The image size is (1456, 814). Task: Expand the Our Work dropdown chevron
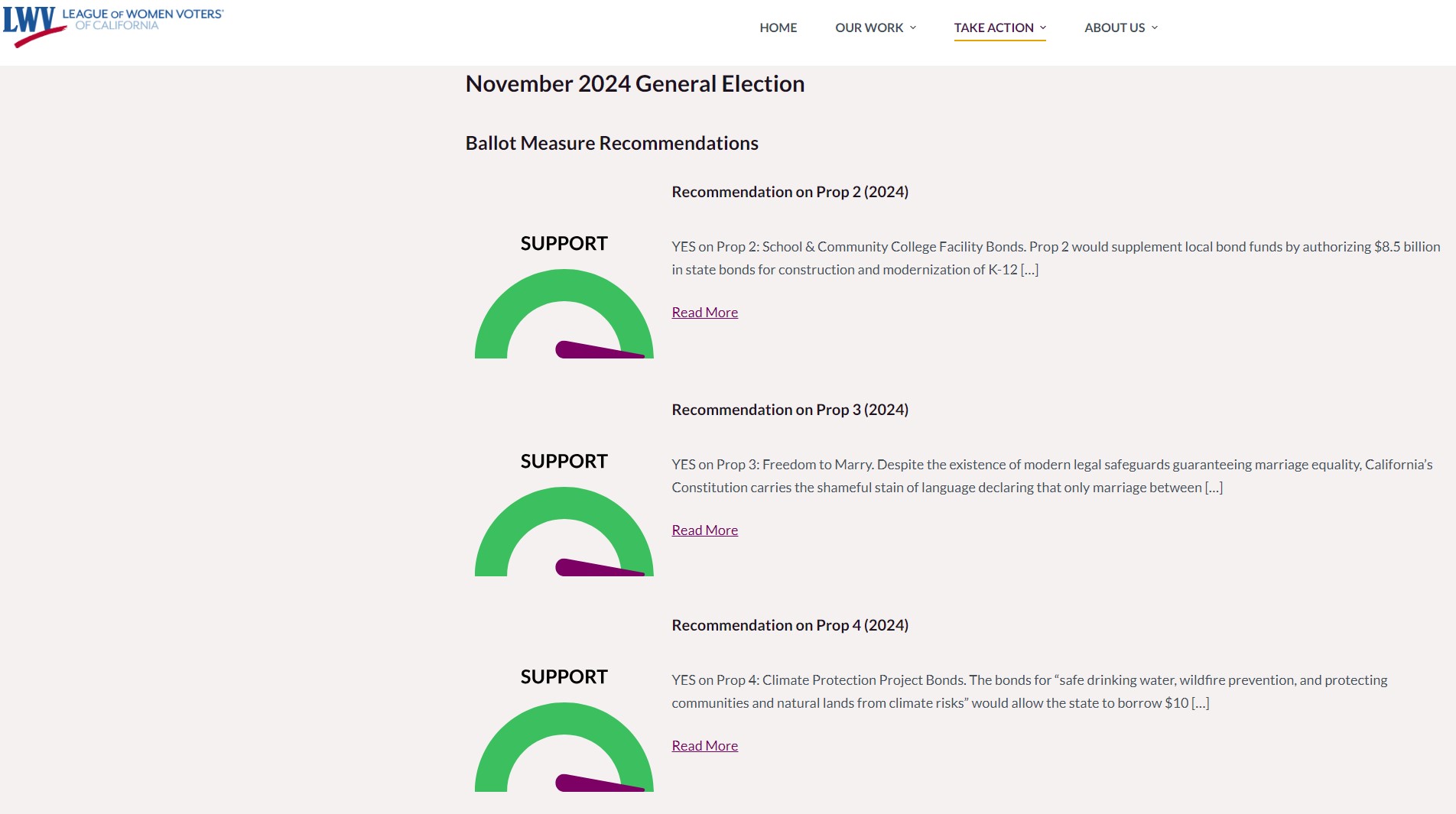913,28
